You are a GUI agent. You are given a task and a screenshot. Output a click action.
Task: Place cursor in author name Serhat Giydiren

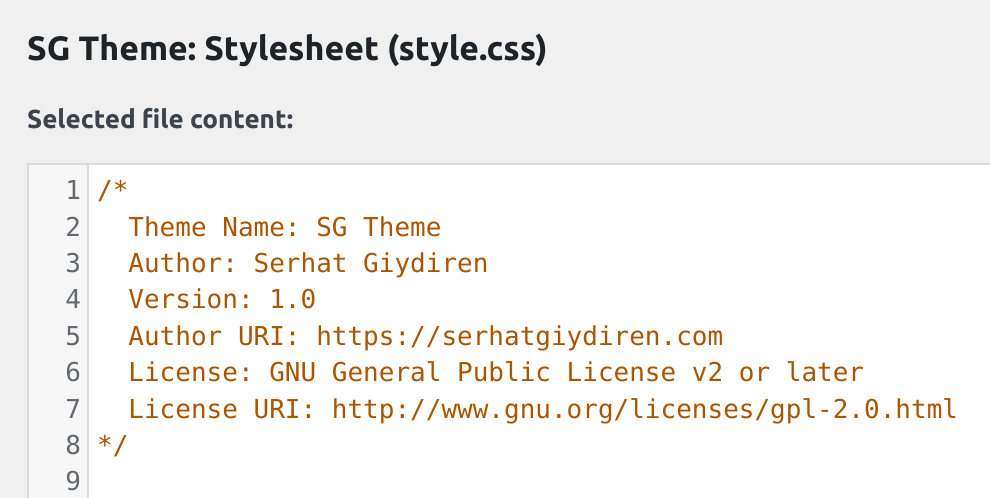click(371, 263)
